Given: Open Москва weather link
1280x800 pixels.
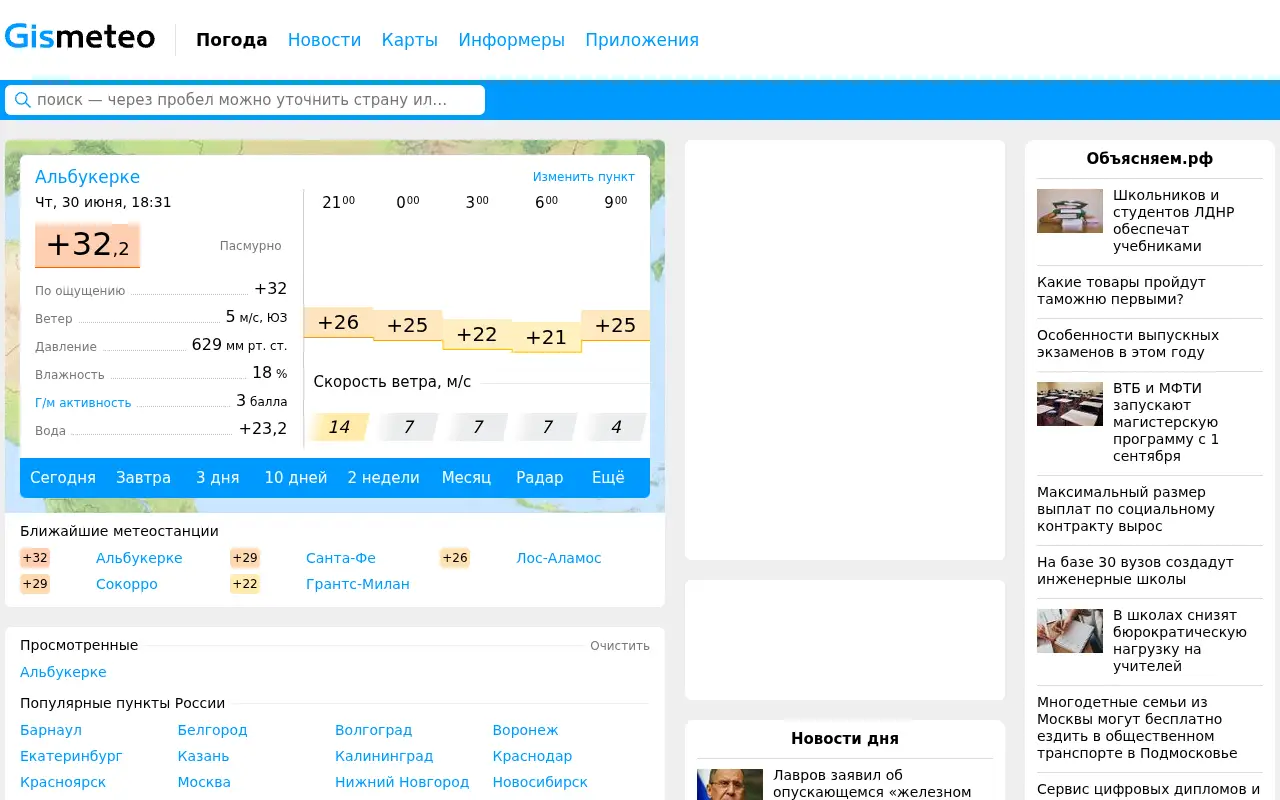Looking at the screenshot, I should coord(204,782).
